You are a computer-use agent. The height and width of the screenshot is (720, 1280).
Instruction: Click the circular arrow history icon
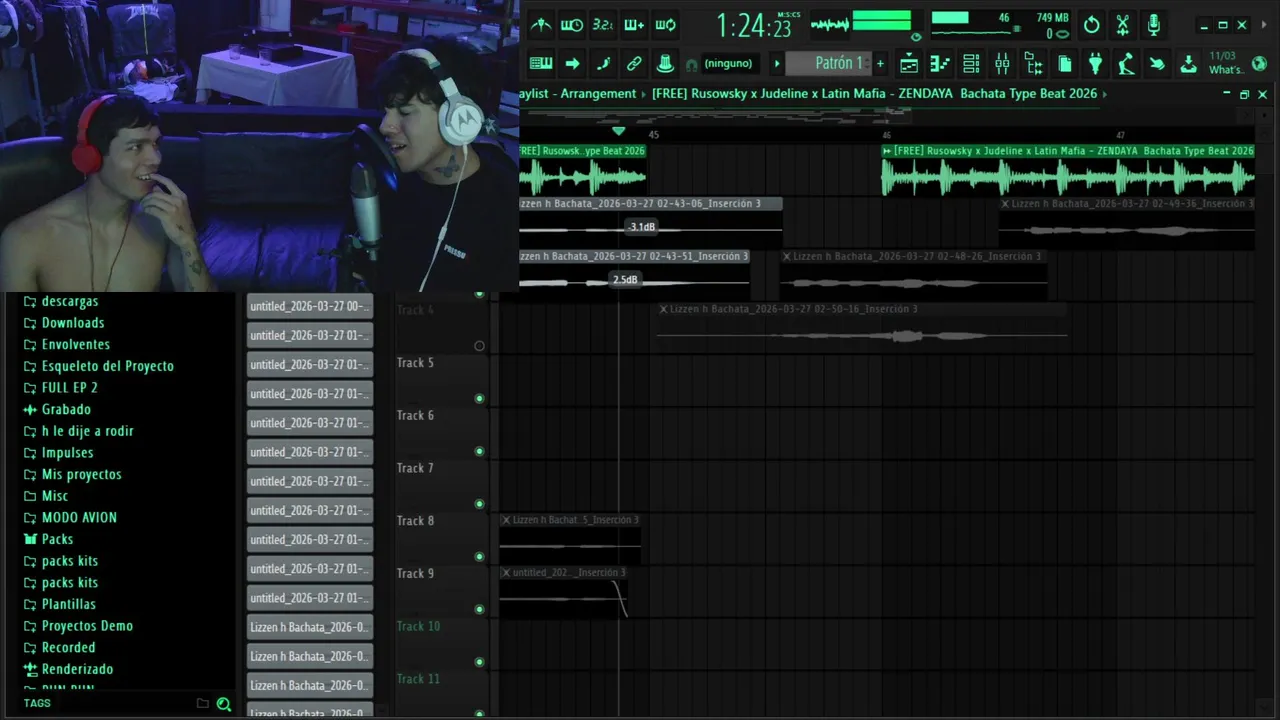[1092, 25]
